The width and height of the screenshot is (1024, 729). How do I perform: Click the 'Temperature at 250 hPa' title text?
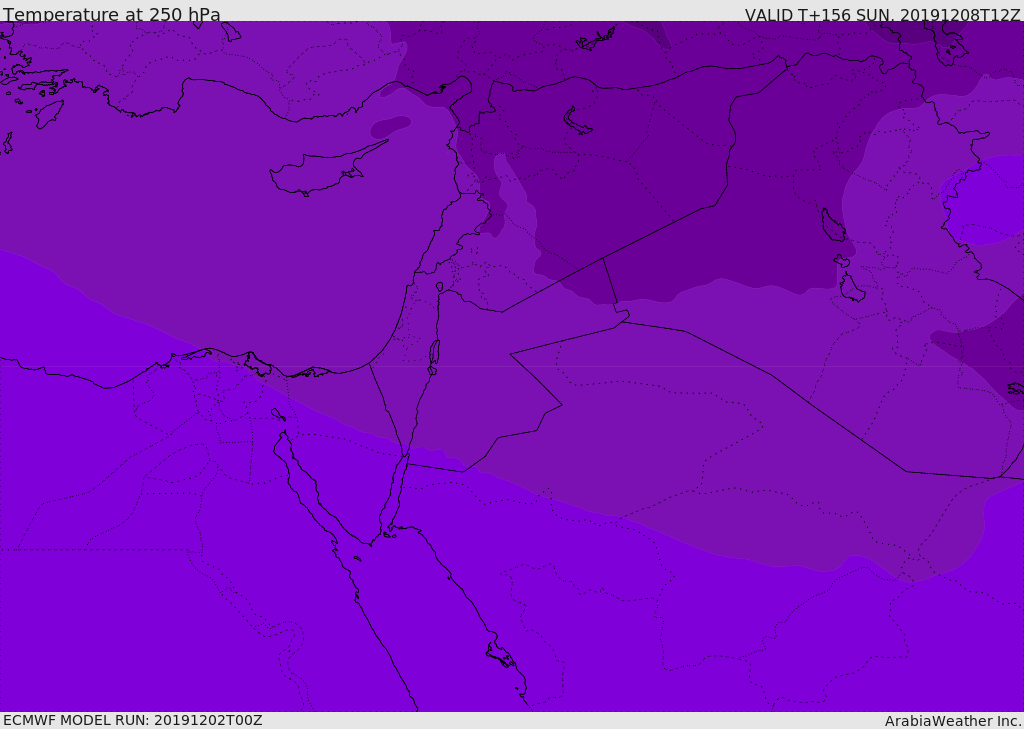coord(112,14)
